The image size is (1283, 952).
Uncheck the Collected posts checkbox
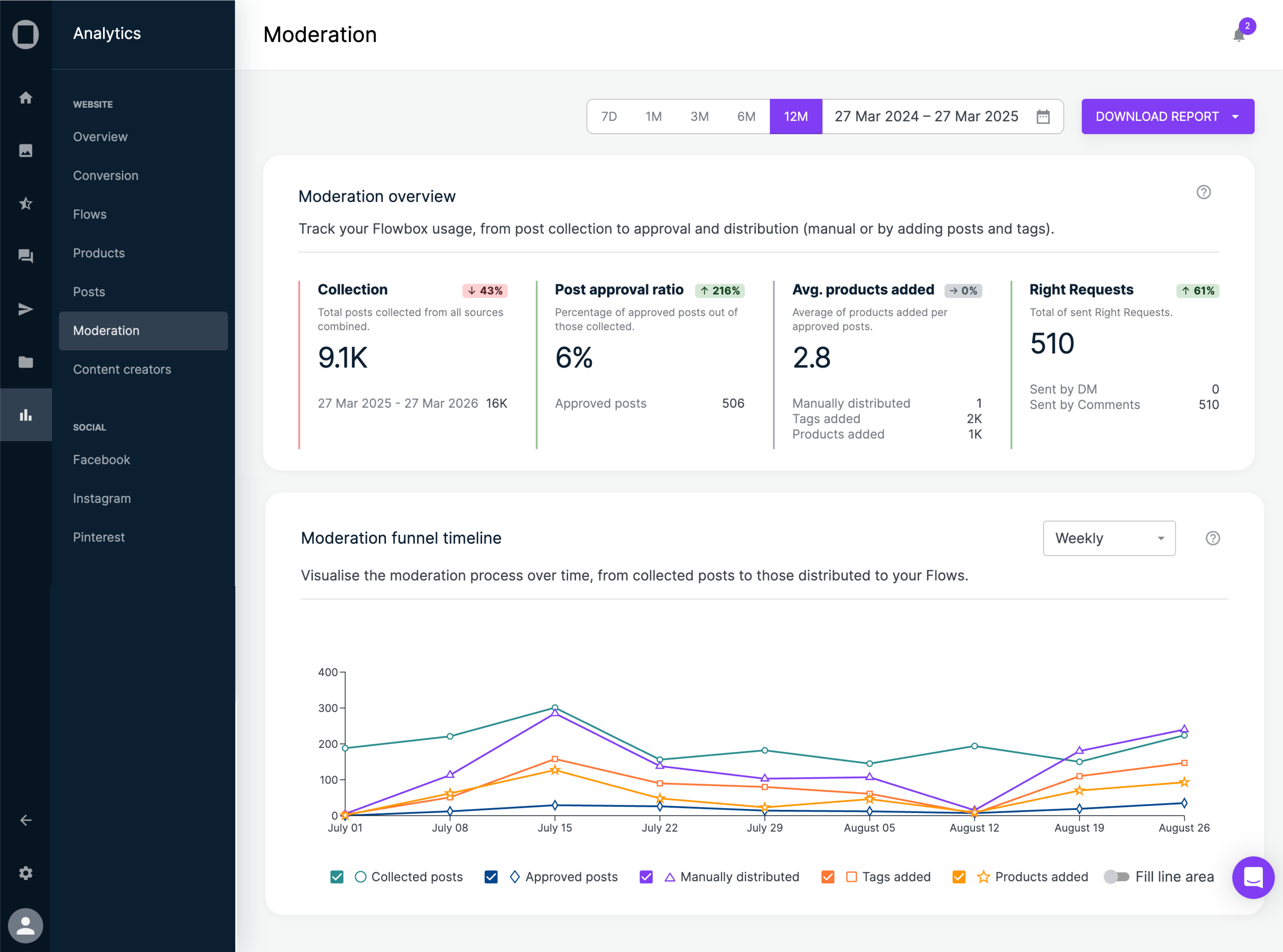(x=337, y=877)
